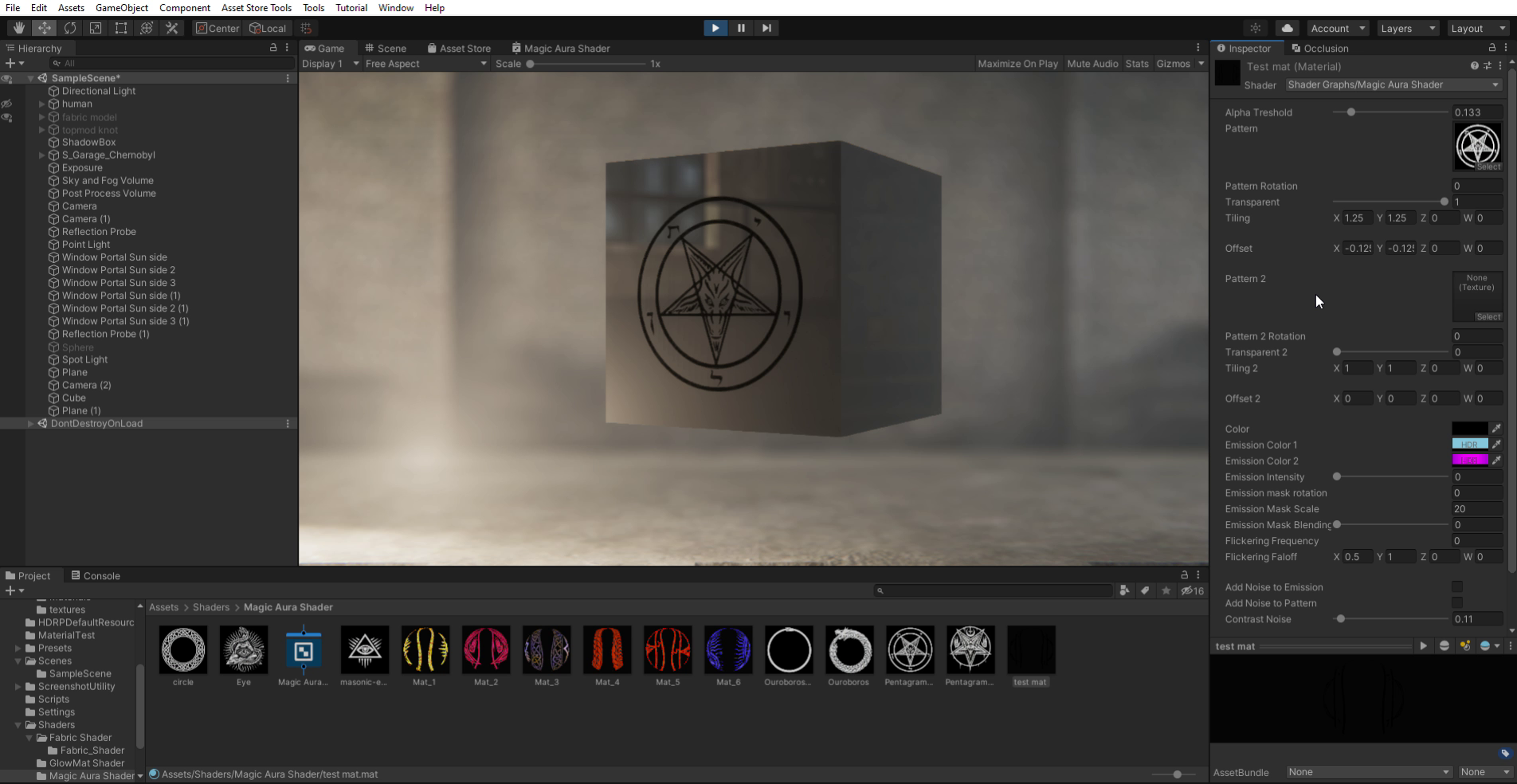Viewport: 1517px width, 784px height.
Task: Change preview shape sphere icon
Action: (1444, 646)
